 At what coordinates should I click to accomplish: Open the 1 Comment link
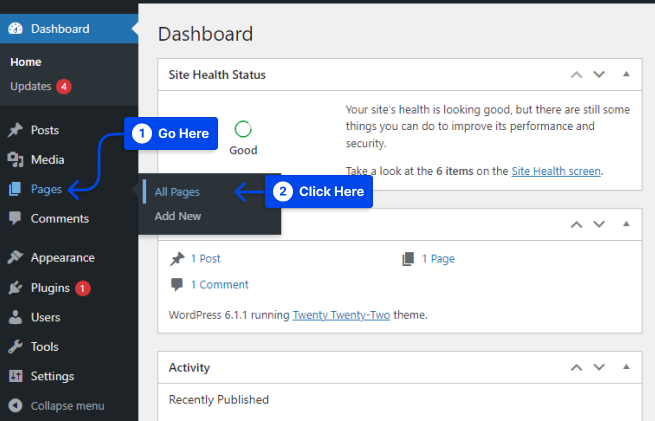[220, 285]
